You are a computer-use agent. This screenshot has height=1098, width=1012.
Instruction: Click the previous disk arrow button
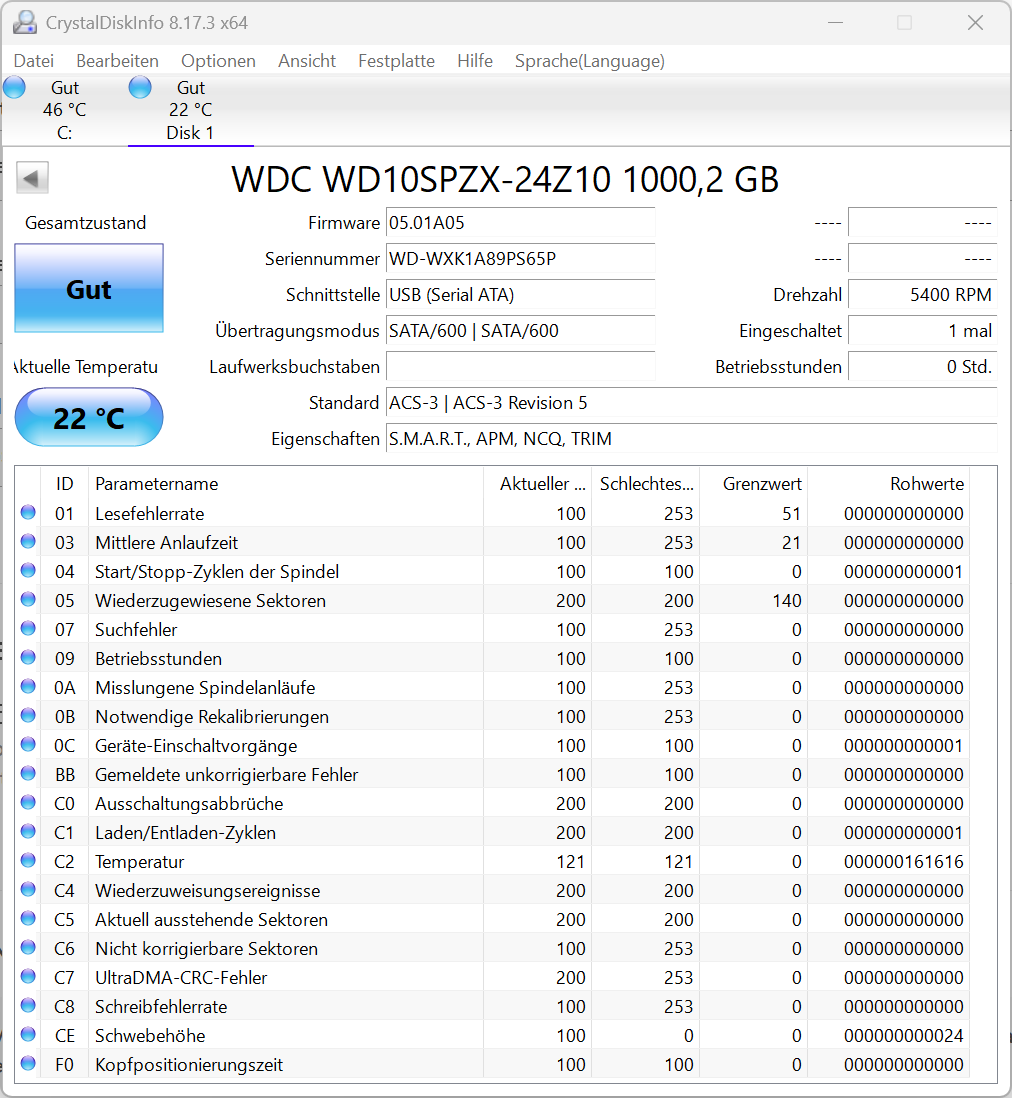point(32,178)
